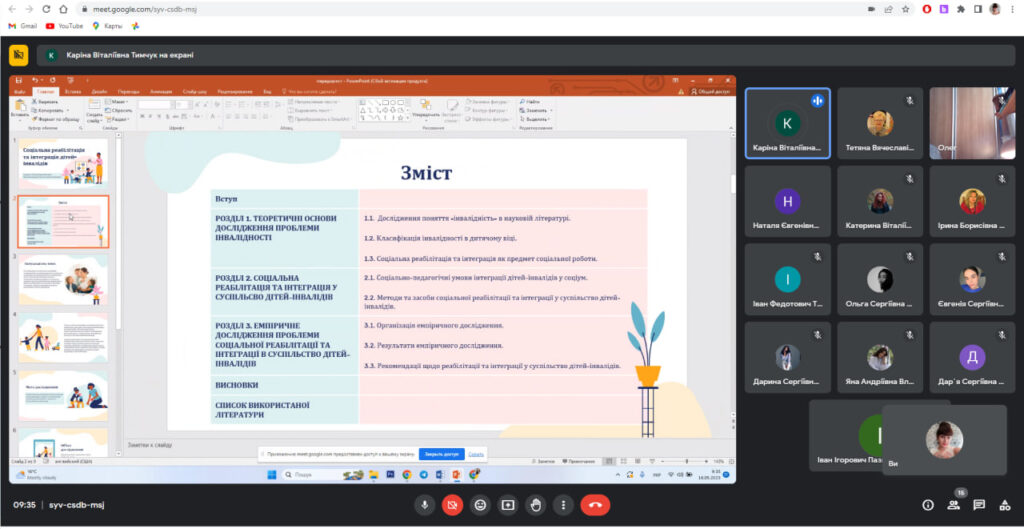Open meeting details info icon
1024x529 pixels.
coord(927,505)
